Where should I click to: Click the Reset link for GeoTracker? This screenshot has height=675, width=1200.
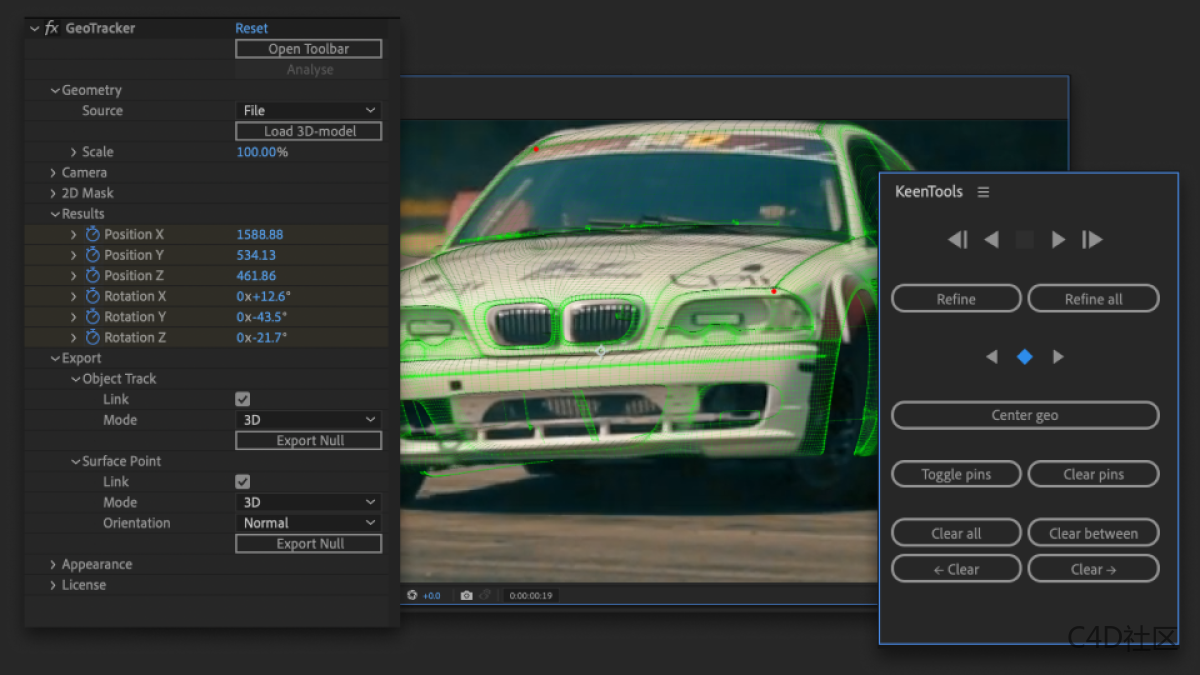pos(251,27)
